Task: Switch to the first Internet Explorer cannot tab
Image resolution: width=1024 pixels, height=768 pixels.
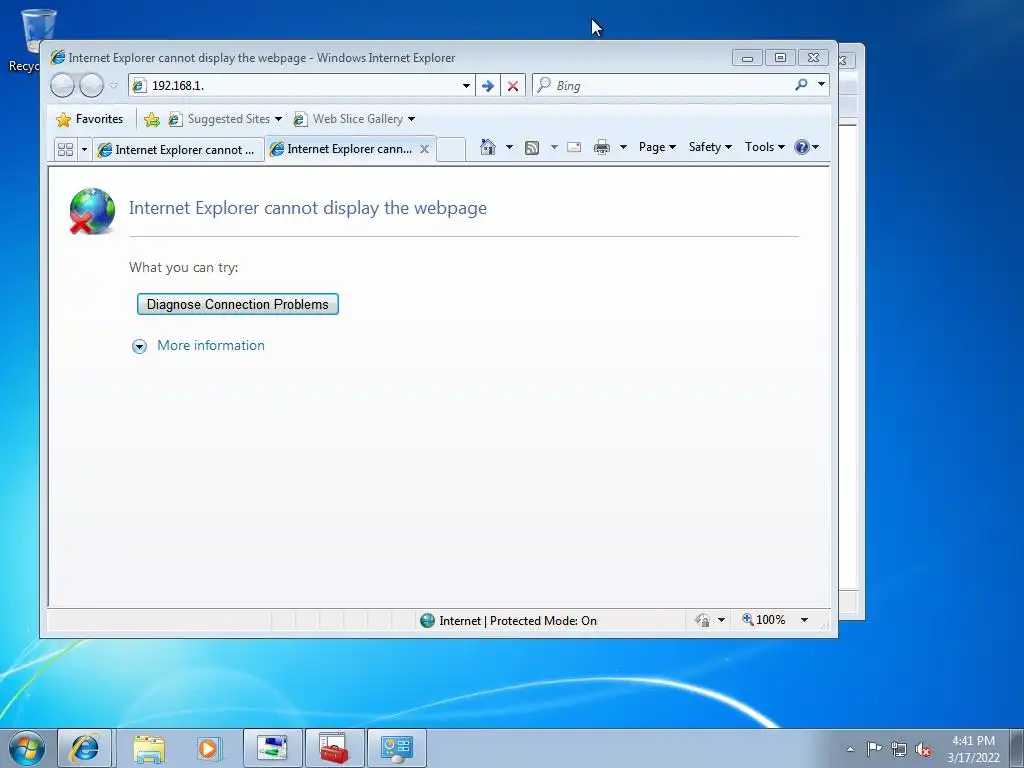Action: click(x=178, y=150)
